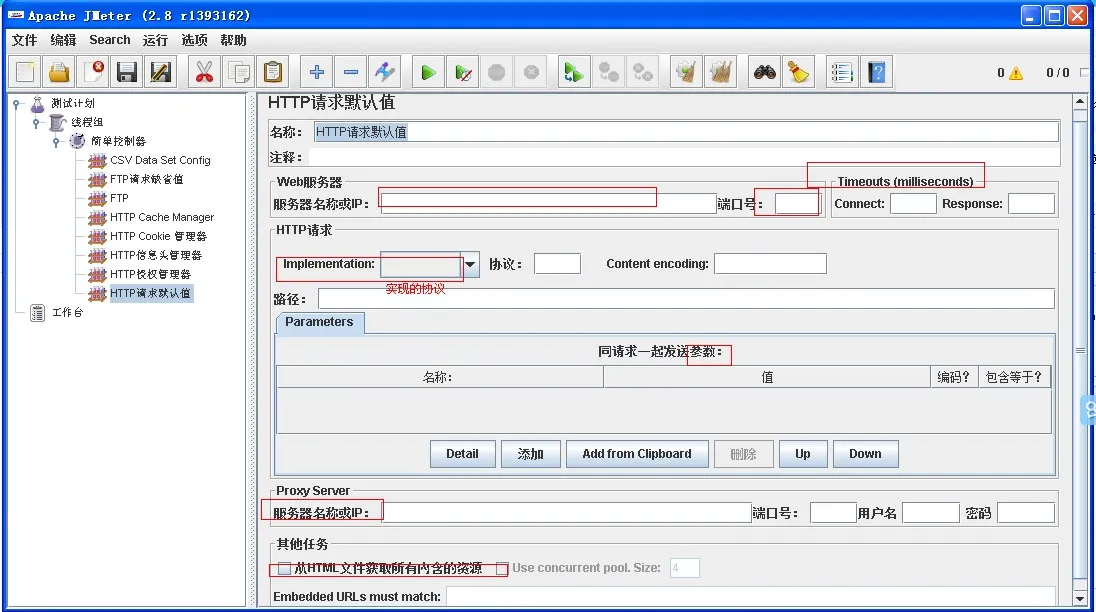Select HTTP Cookie 管理器 in tree
Screen dimensions: 1096x612
coord(159,236)
